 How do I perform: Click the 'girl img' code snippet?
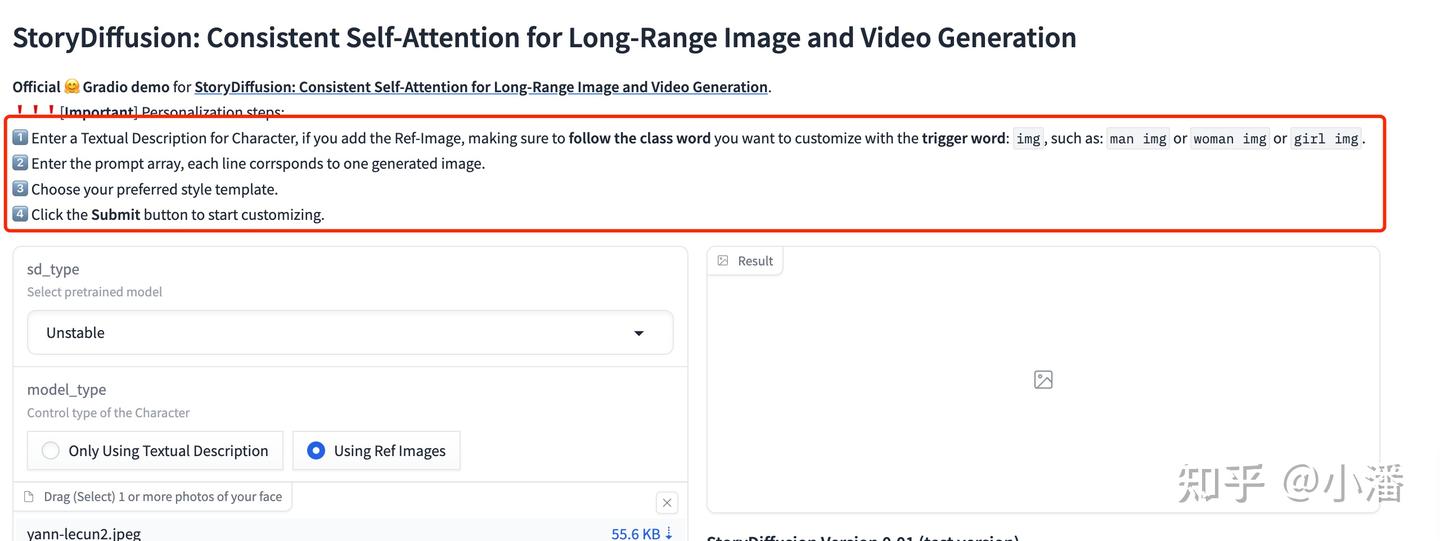(x=1326, y=139)
